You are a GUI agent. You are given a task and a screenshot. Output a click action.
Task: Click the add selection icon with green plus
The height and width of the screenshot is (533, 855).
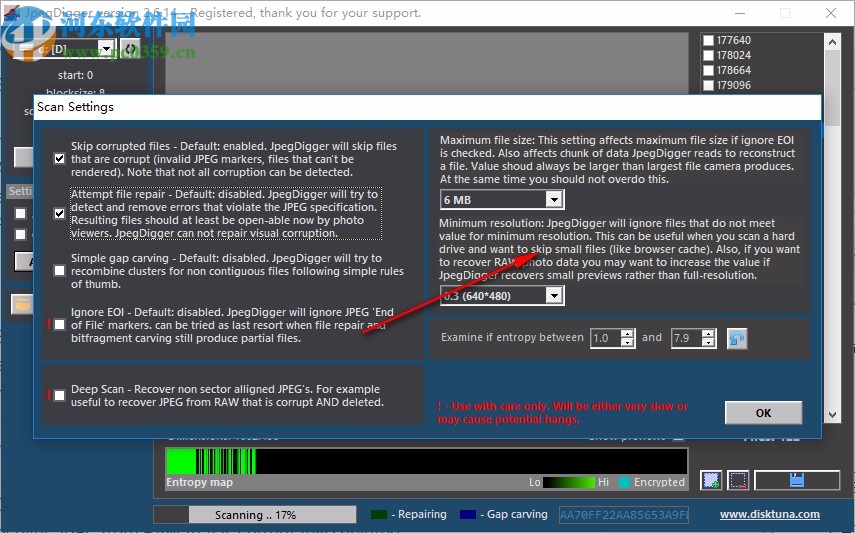click(711, 480)
